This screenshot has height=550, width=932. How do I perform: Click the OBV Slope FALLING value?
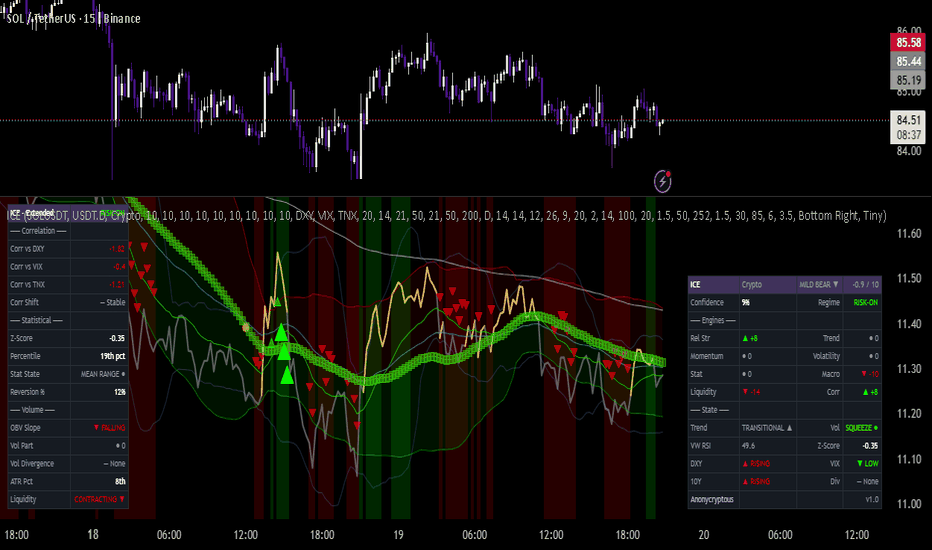pyautogui.click(x=109, y=428)
